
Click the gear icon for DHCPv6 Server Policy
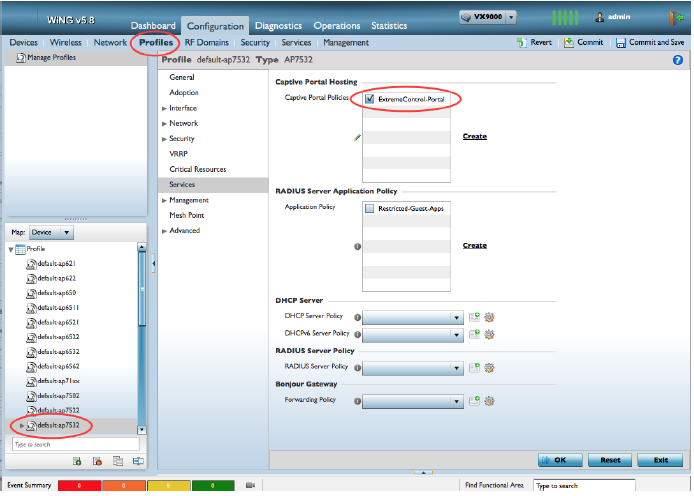coord(489,334)
